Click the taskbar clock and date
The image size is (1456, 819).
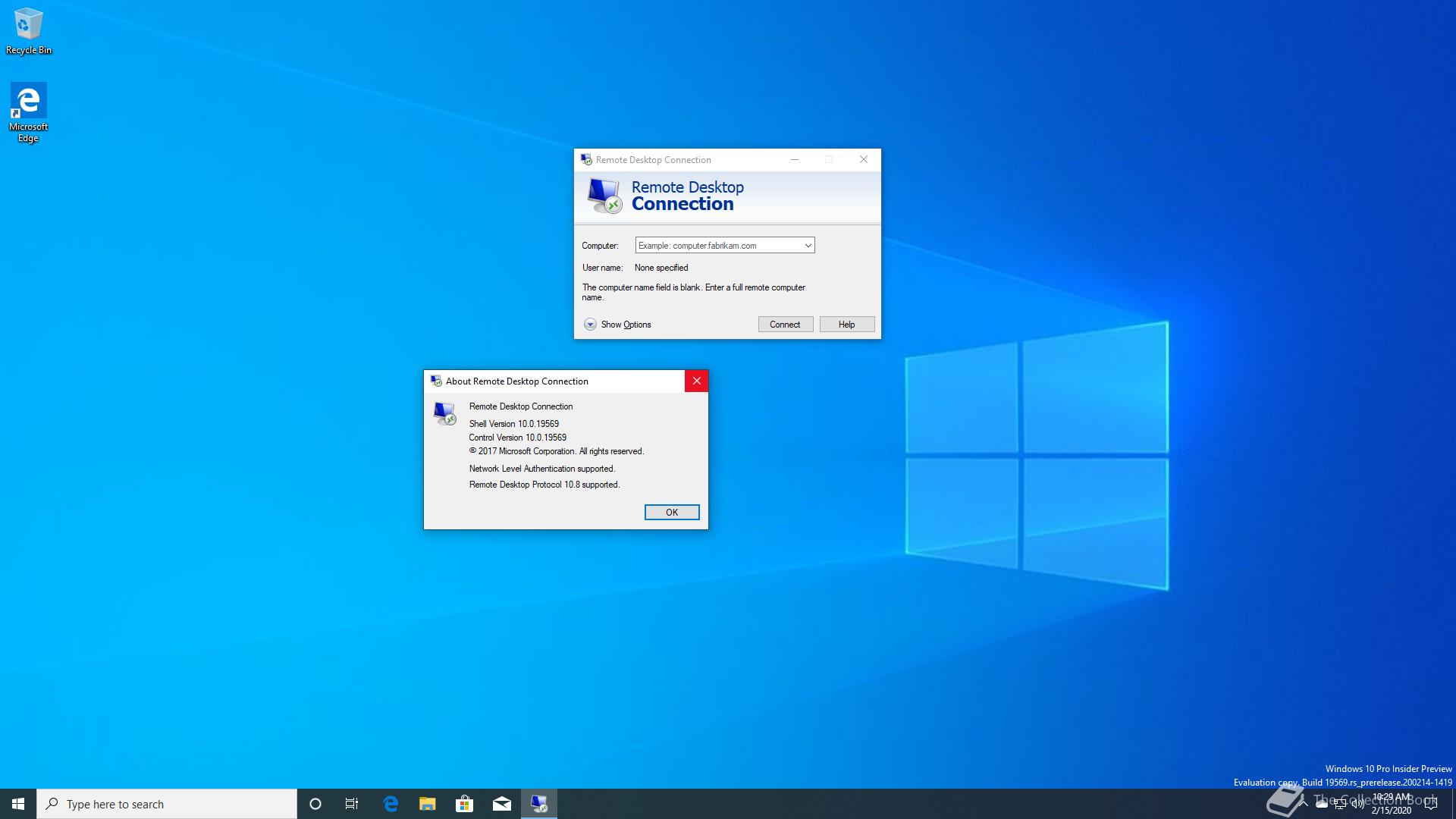pos(1392,804)
